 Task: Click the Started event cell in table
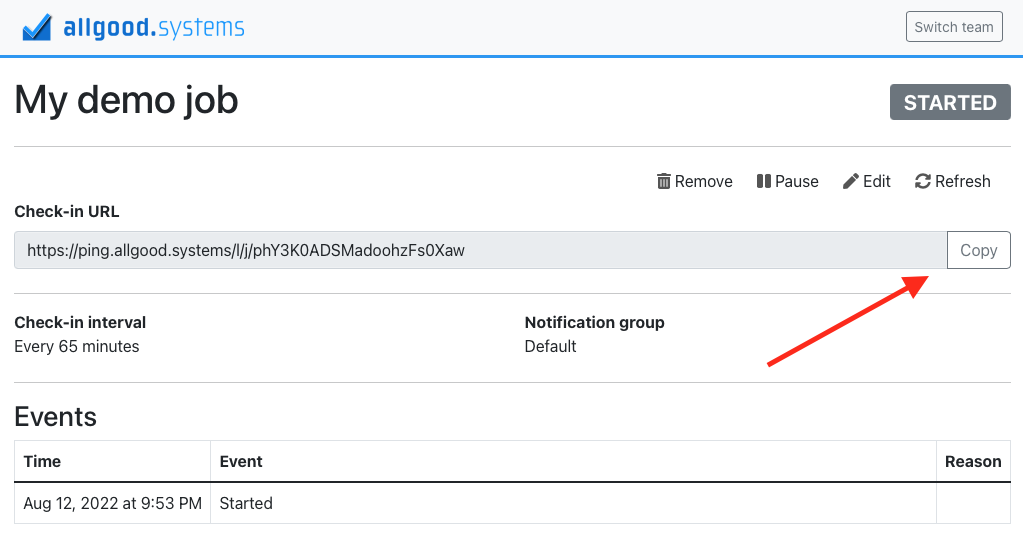246,503
